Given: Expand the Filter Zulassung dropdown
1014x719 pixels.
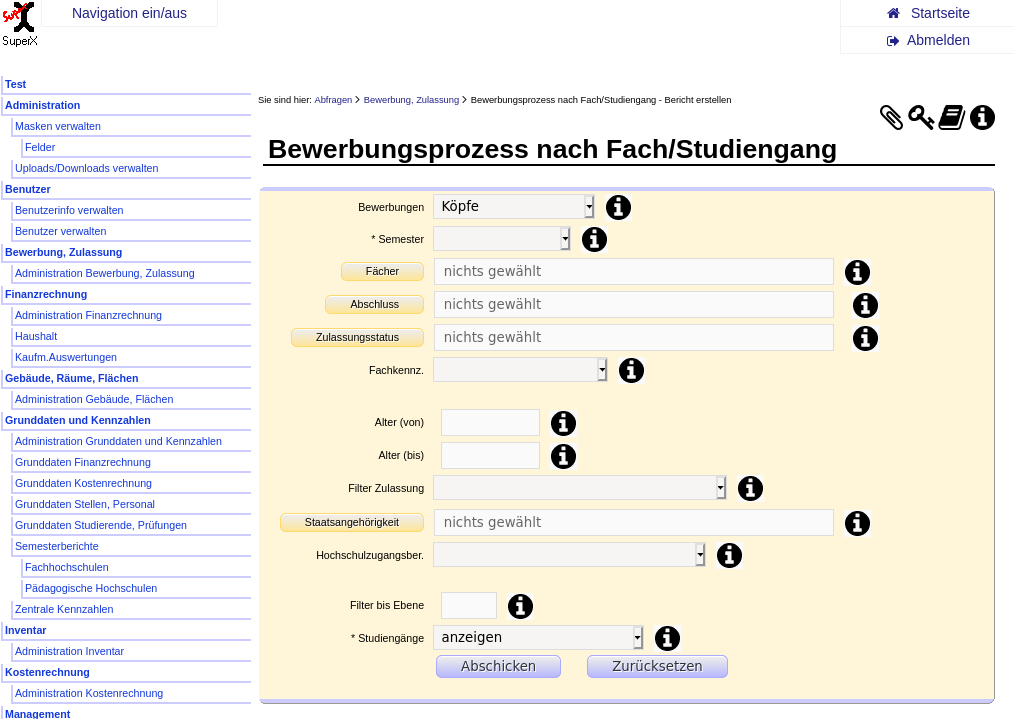Looking at the screenshot, I should coord(579,488).
